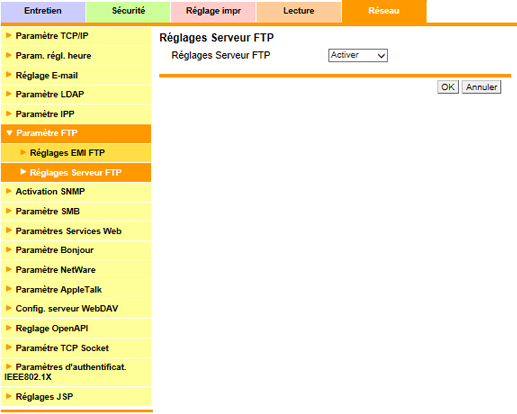Collapse the Paramètre FTP section
The image size is (517, 414).
tap(76, 133)
